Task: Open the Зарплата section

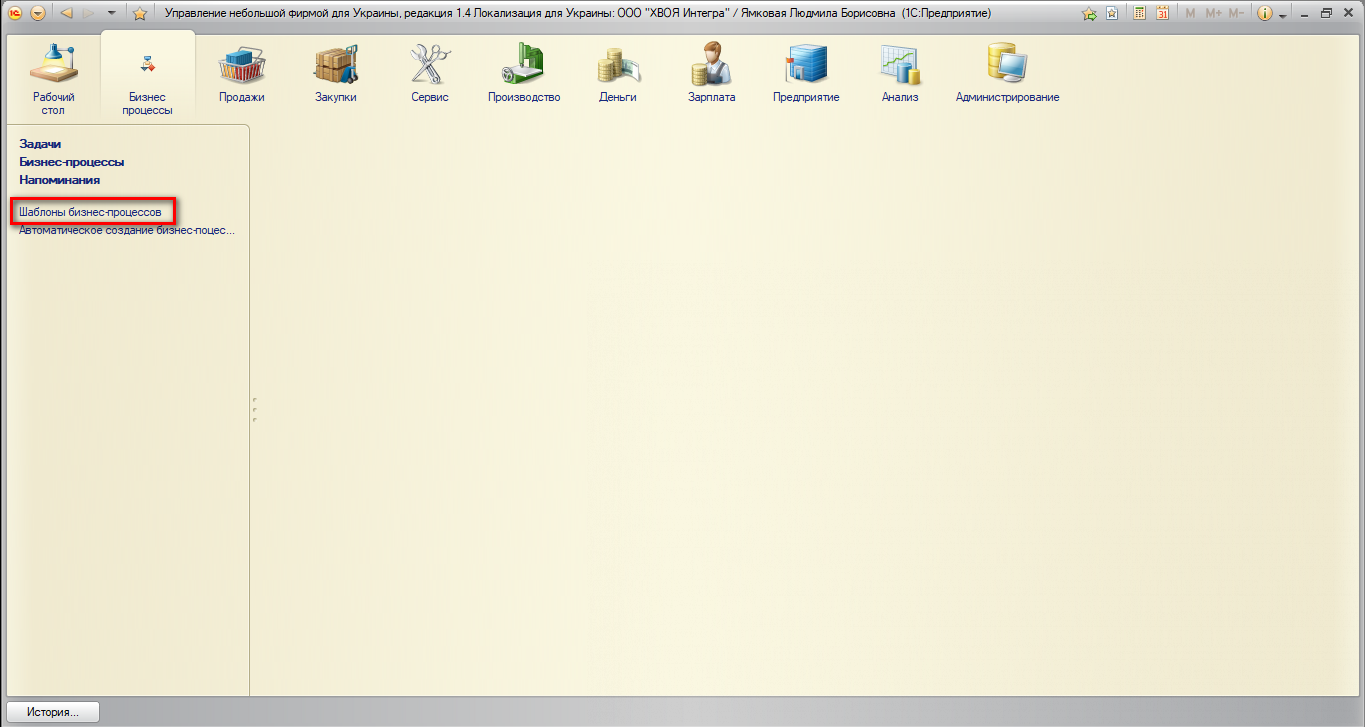Action: [x=711, y=74]
